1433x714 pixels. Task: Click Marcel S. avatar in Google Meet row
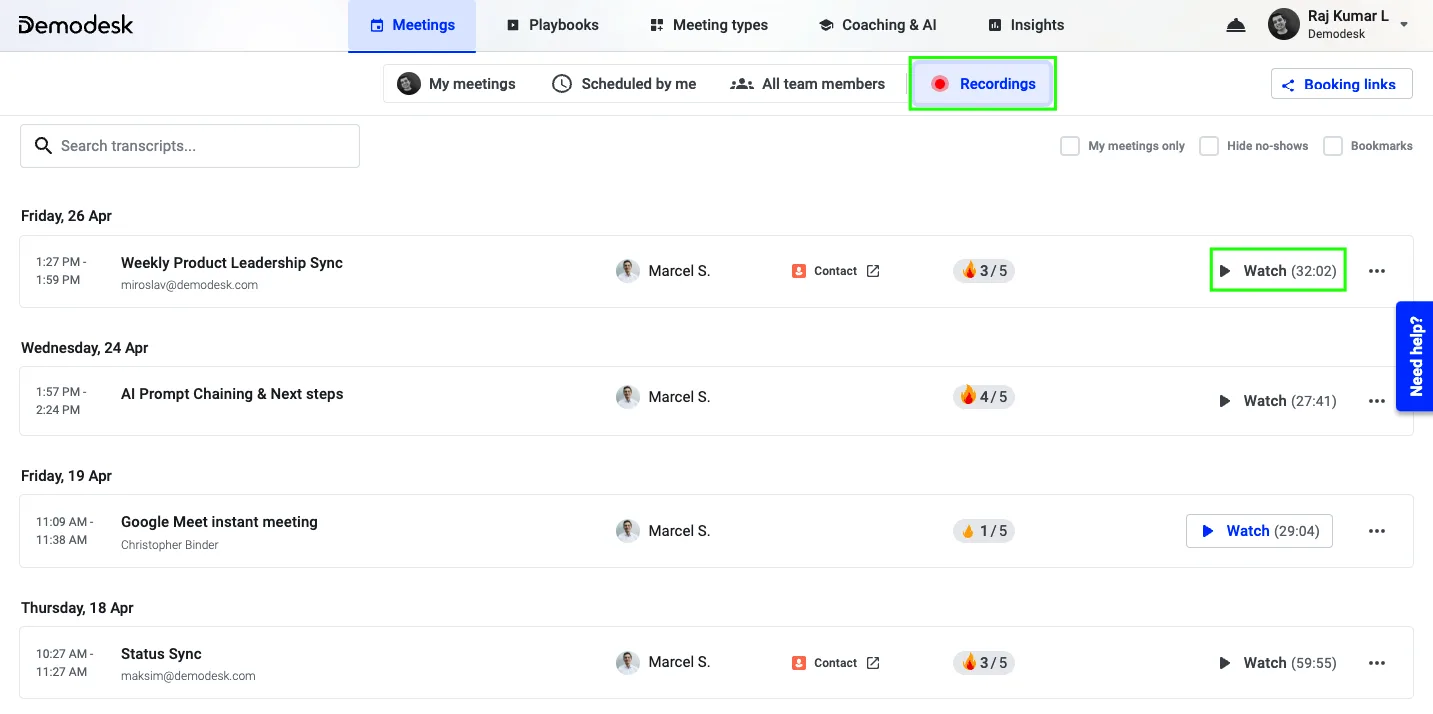[x=628, y=531]
